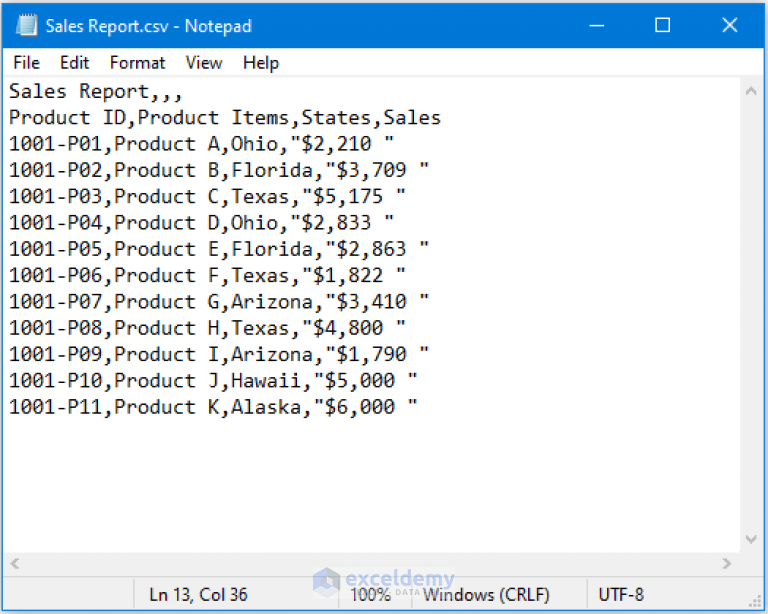Click the line starting with 1001-P10
Image resolution: width=768 pixels, height=614 pixels.
(213, 381)
